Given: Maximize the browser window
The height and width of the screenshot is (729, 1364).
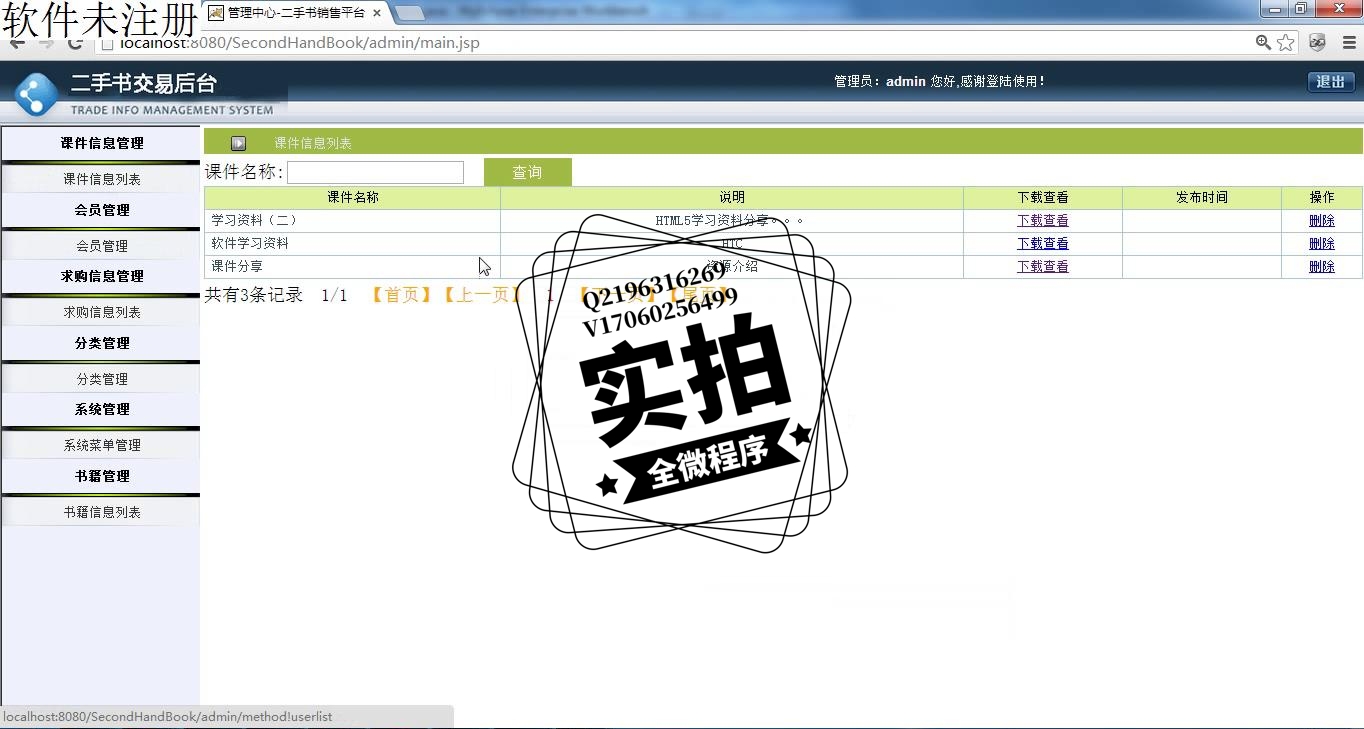Looking at the screenshot, I should coord(1301,9).
